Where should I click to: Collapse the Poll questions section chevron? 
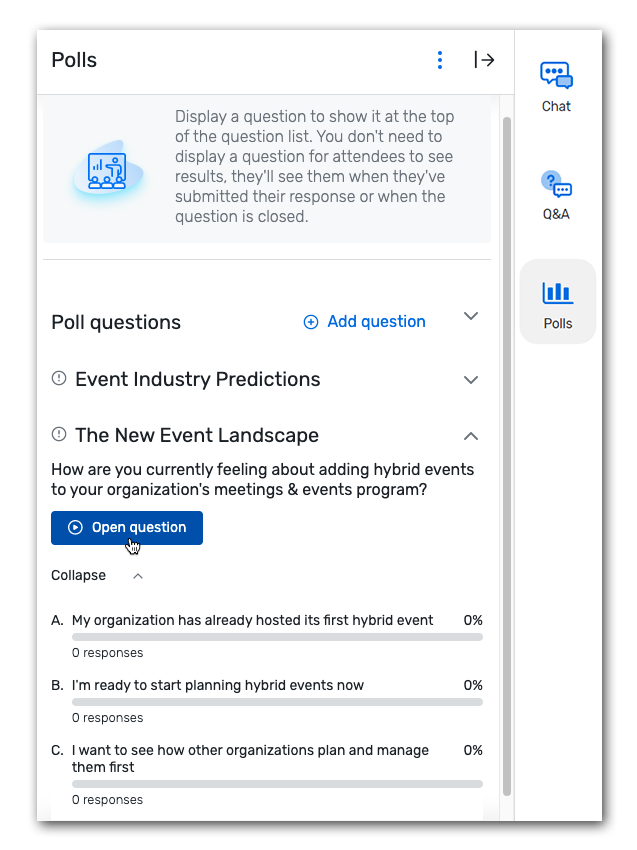tap(470, 315)
